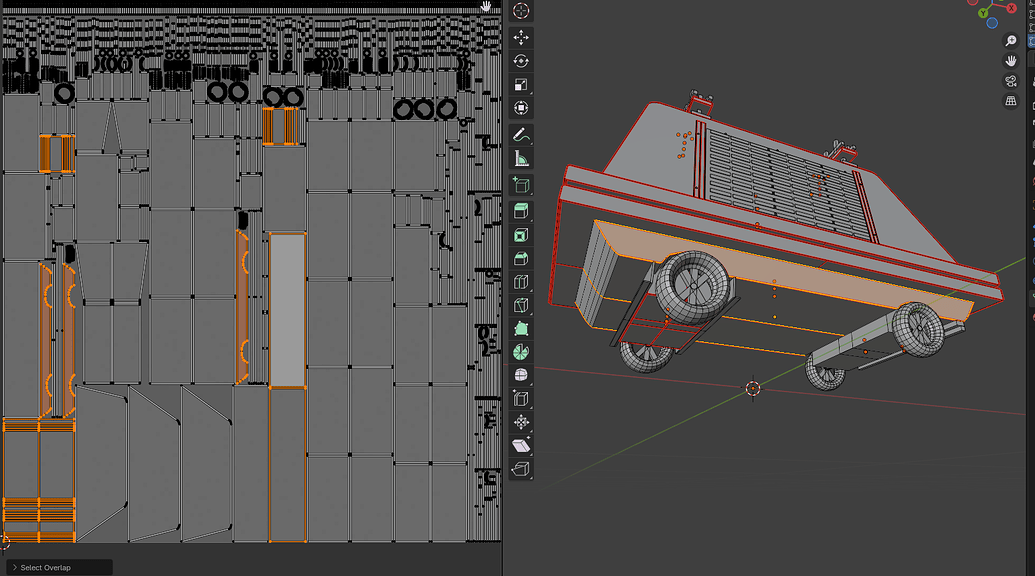
Task: Select the Rotate tool
Action: click(x=521, y=61)
